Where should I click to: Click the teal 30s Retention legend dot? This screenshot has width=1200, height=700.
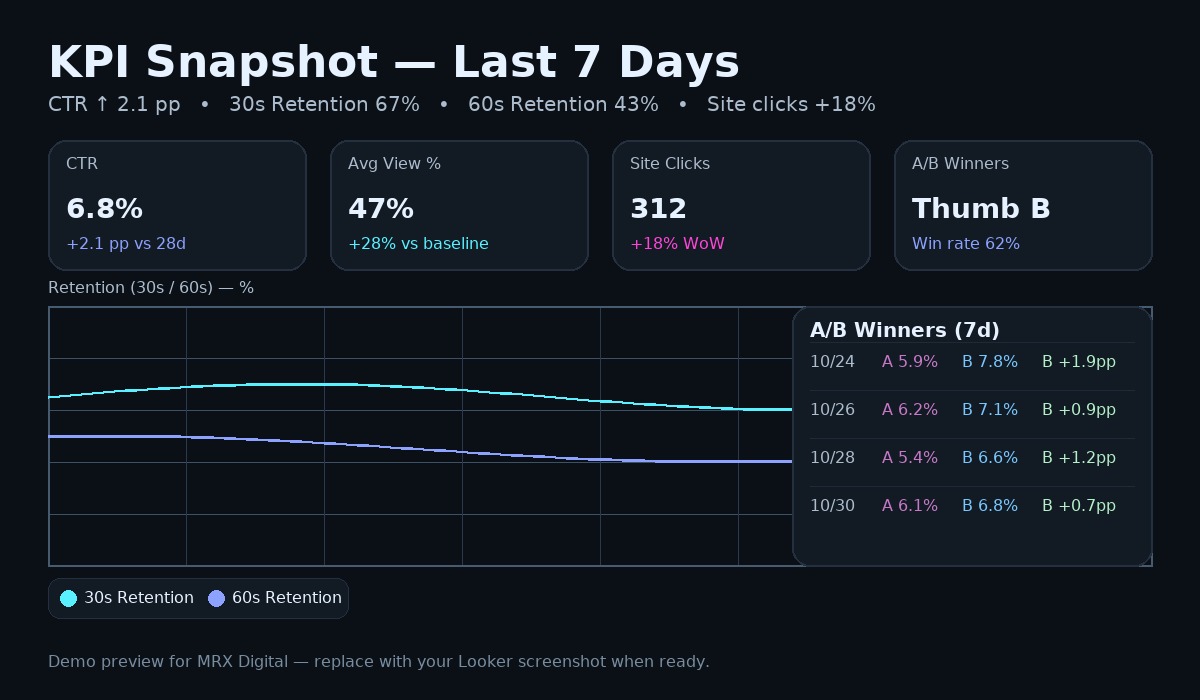point(68,597)
